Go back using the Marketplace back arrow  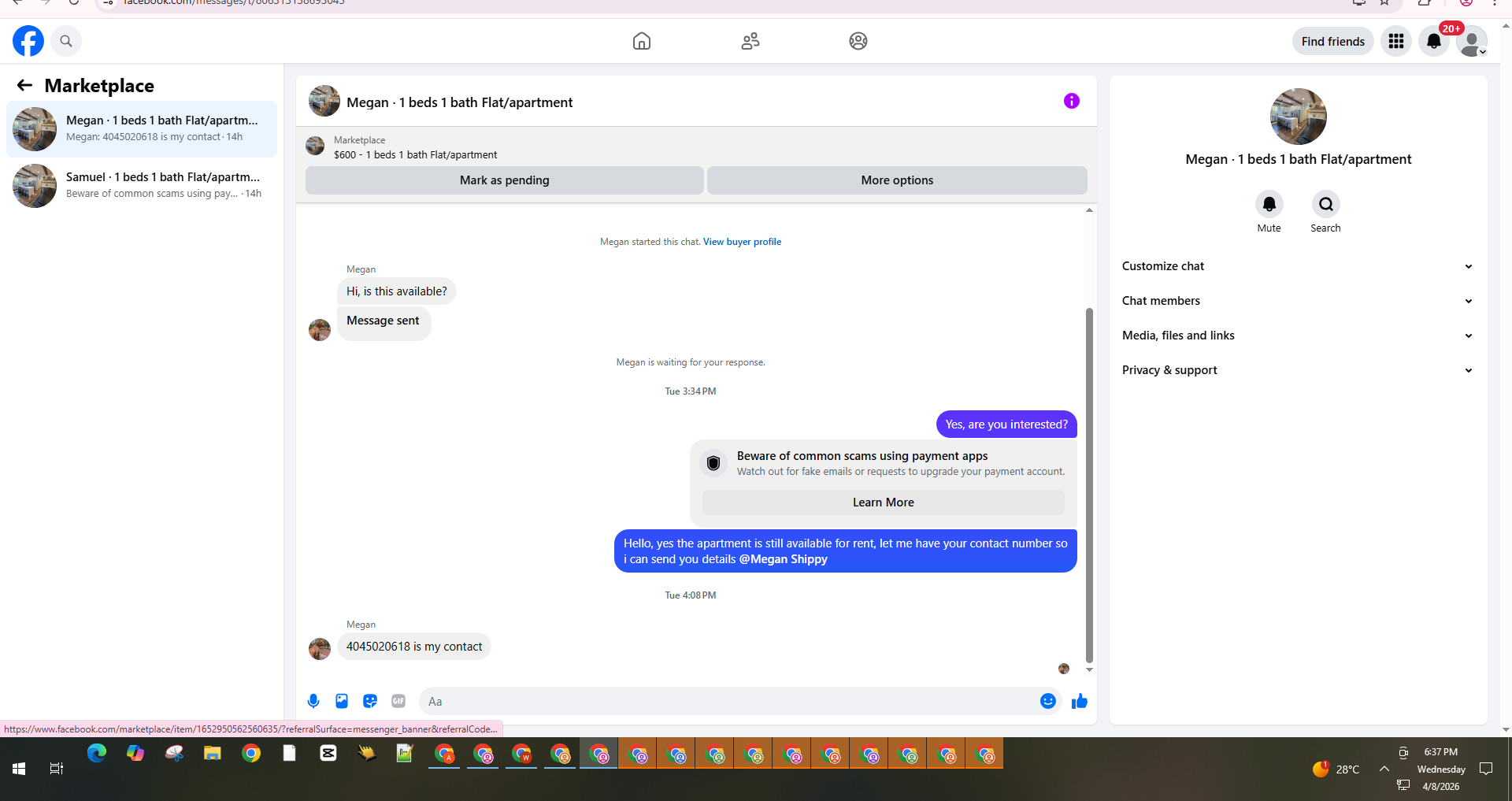pyautogui.click(x=24, y=85)
